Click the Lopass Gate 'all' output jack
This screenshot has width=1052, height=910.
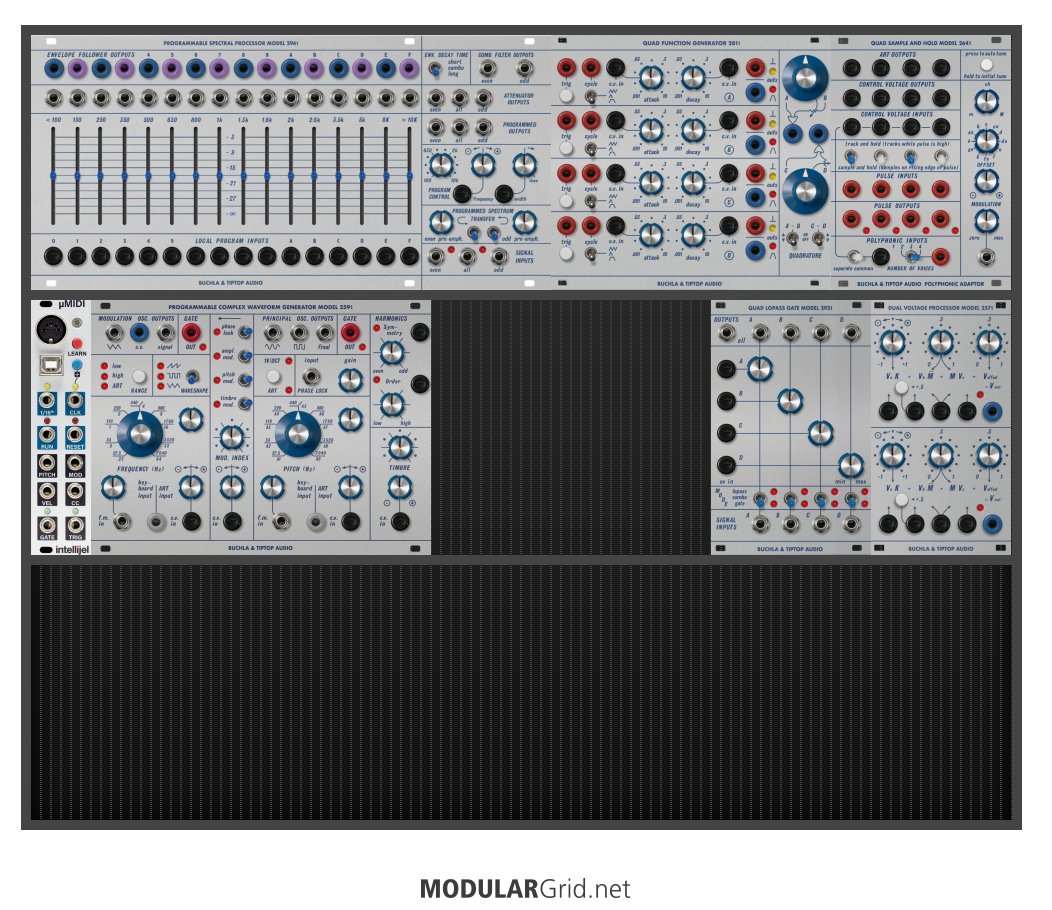(725, 332)
